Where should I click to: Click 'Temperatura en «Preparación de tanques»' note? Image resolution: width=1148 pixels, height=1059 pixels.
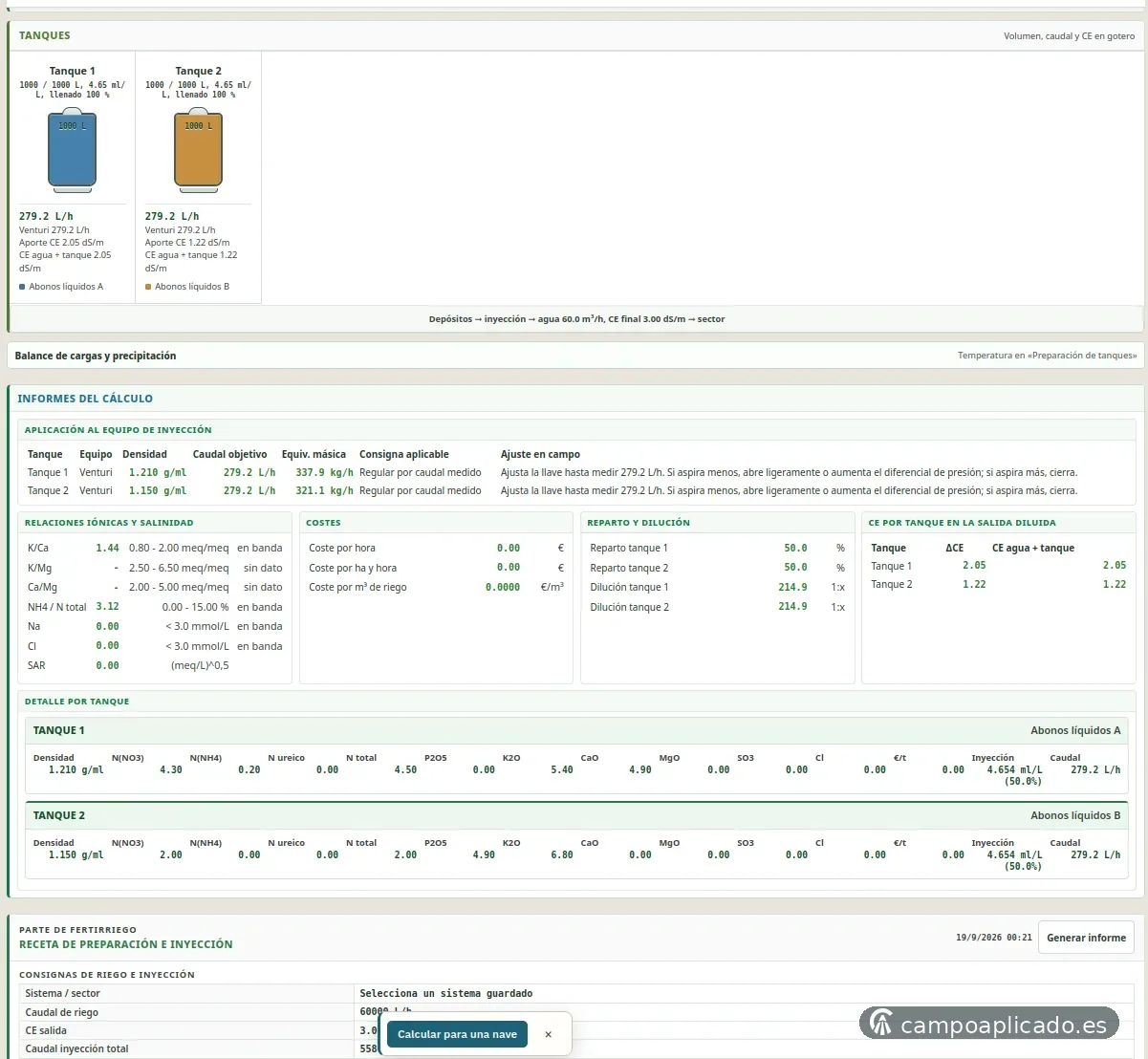click(x=1047, y=356)
